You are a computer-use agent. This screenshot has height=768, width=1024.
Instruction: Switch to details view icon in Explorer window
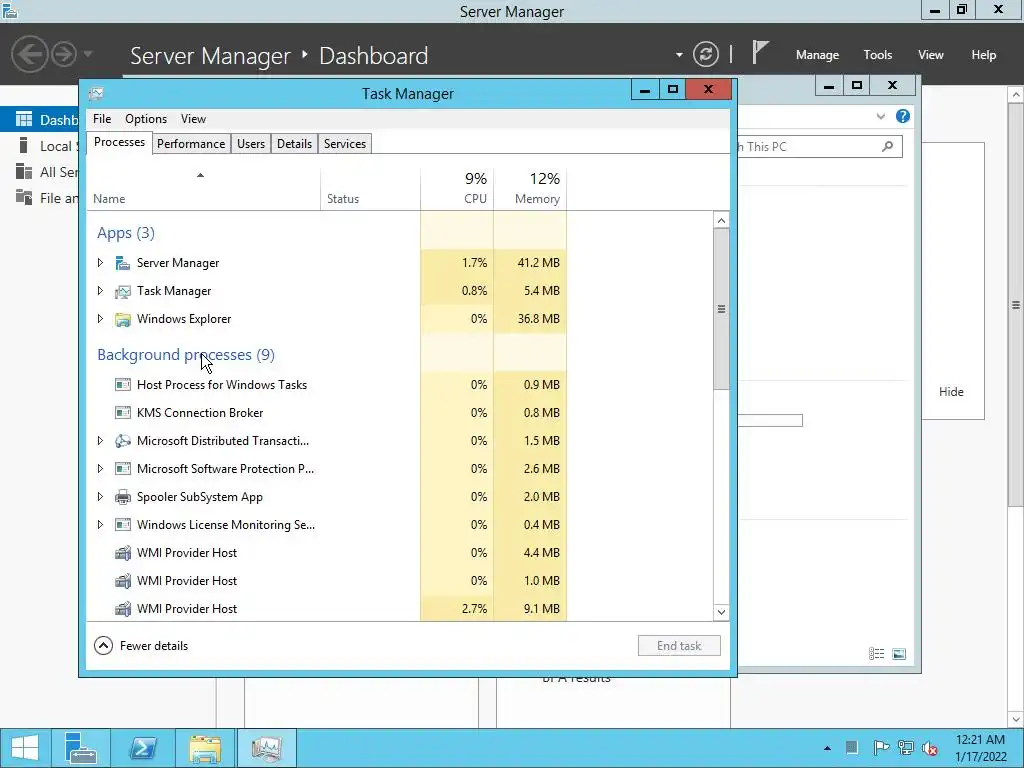(876, 654)
